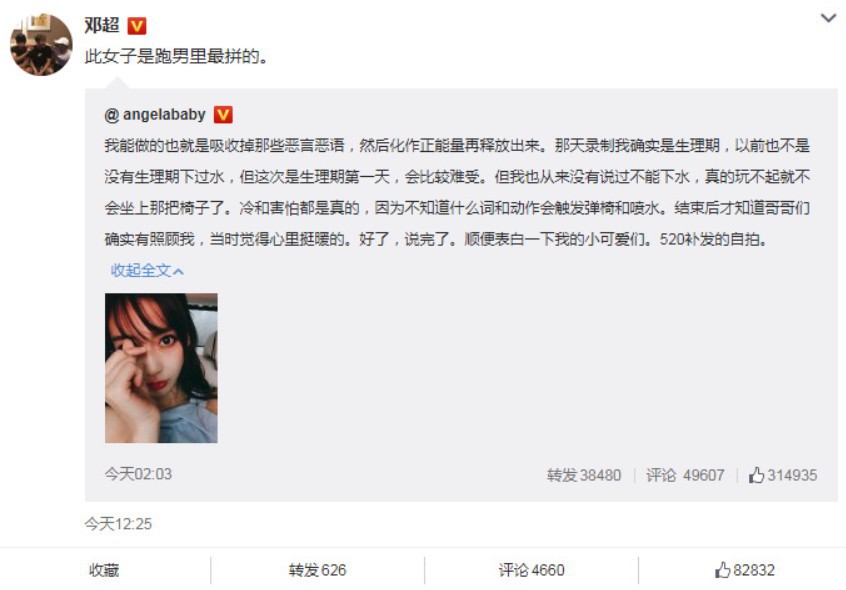Screen dimensions: 846x590
Task: Click the quoted post body text
Action: point(457,192)
